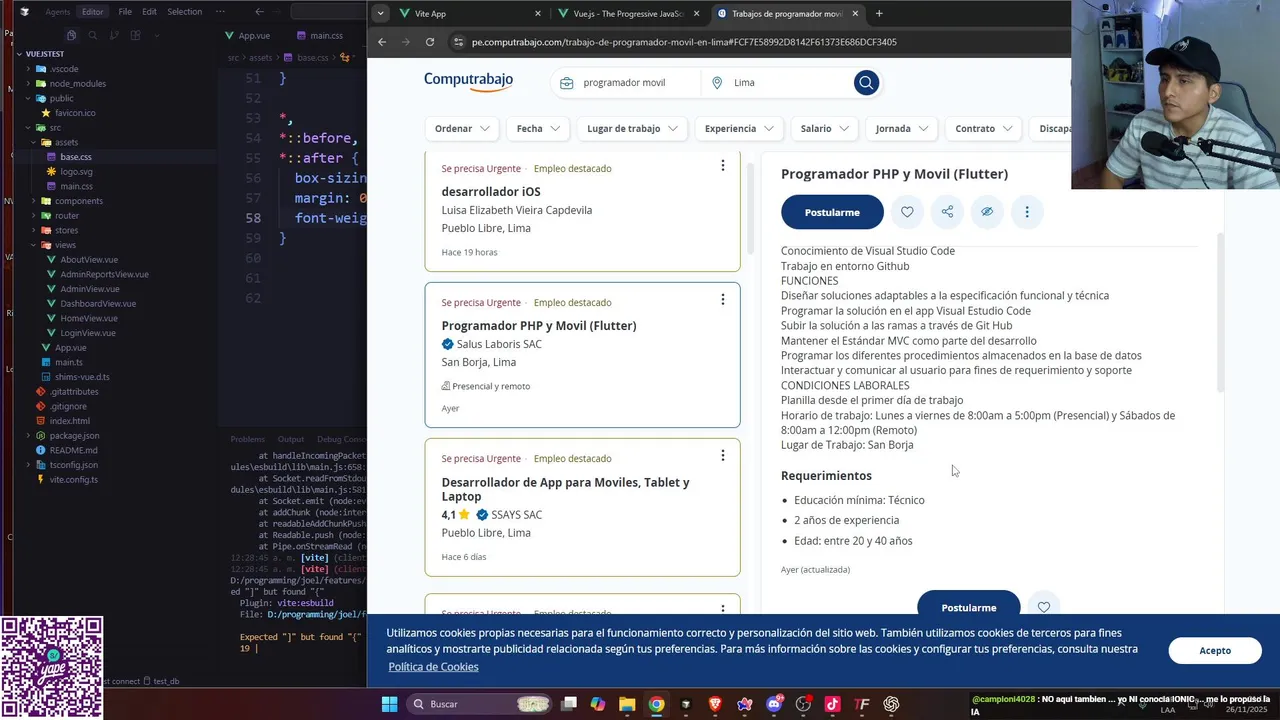Open Extensions view in editor sidebar
The width and height of the screenshot is (1280, 720).
[134, 35]
